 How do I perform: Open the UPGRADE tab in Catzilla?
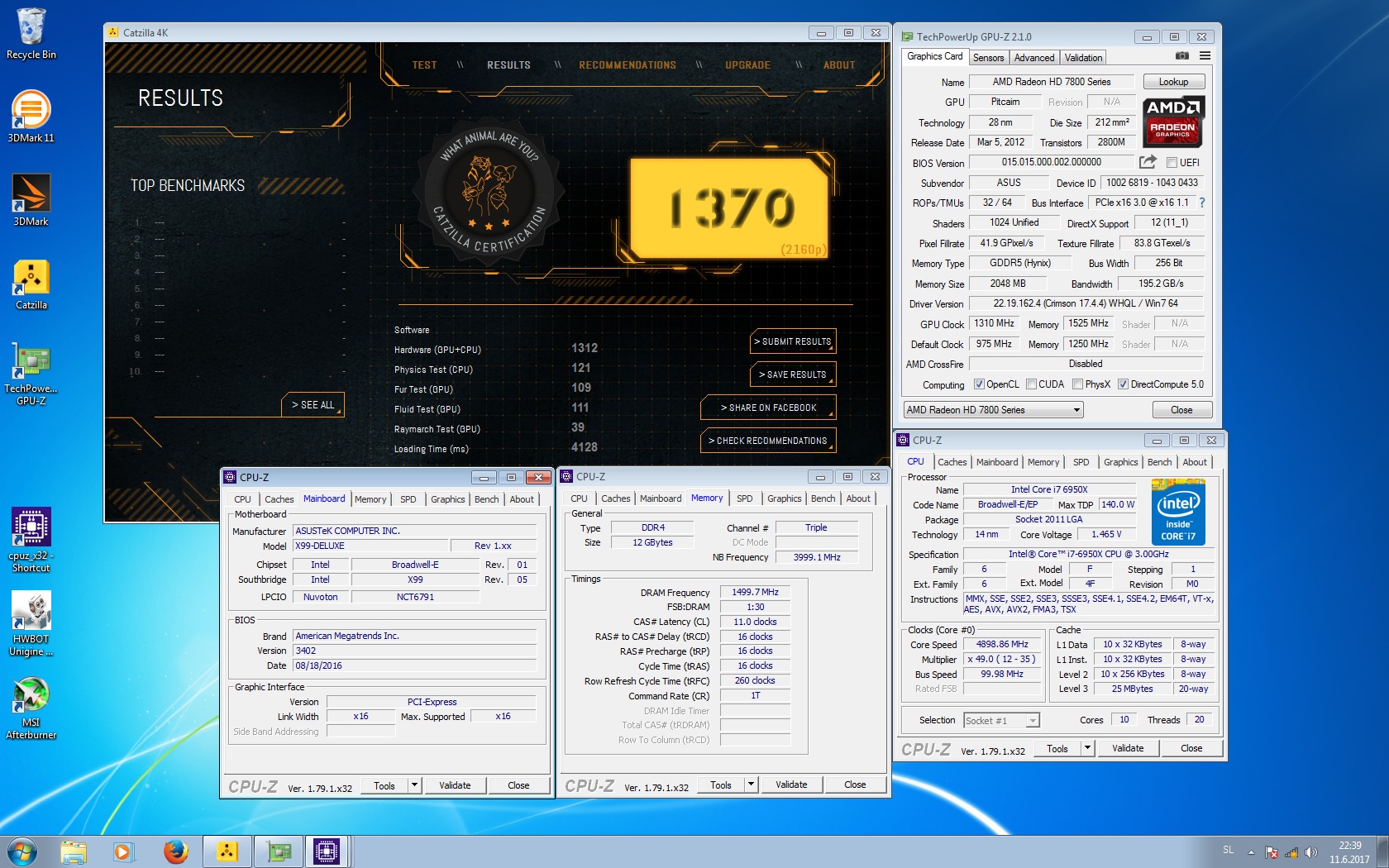coord(747,65)
